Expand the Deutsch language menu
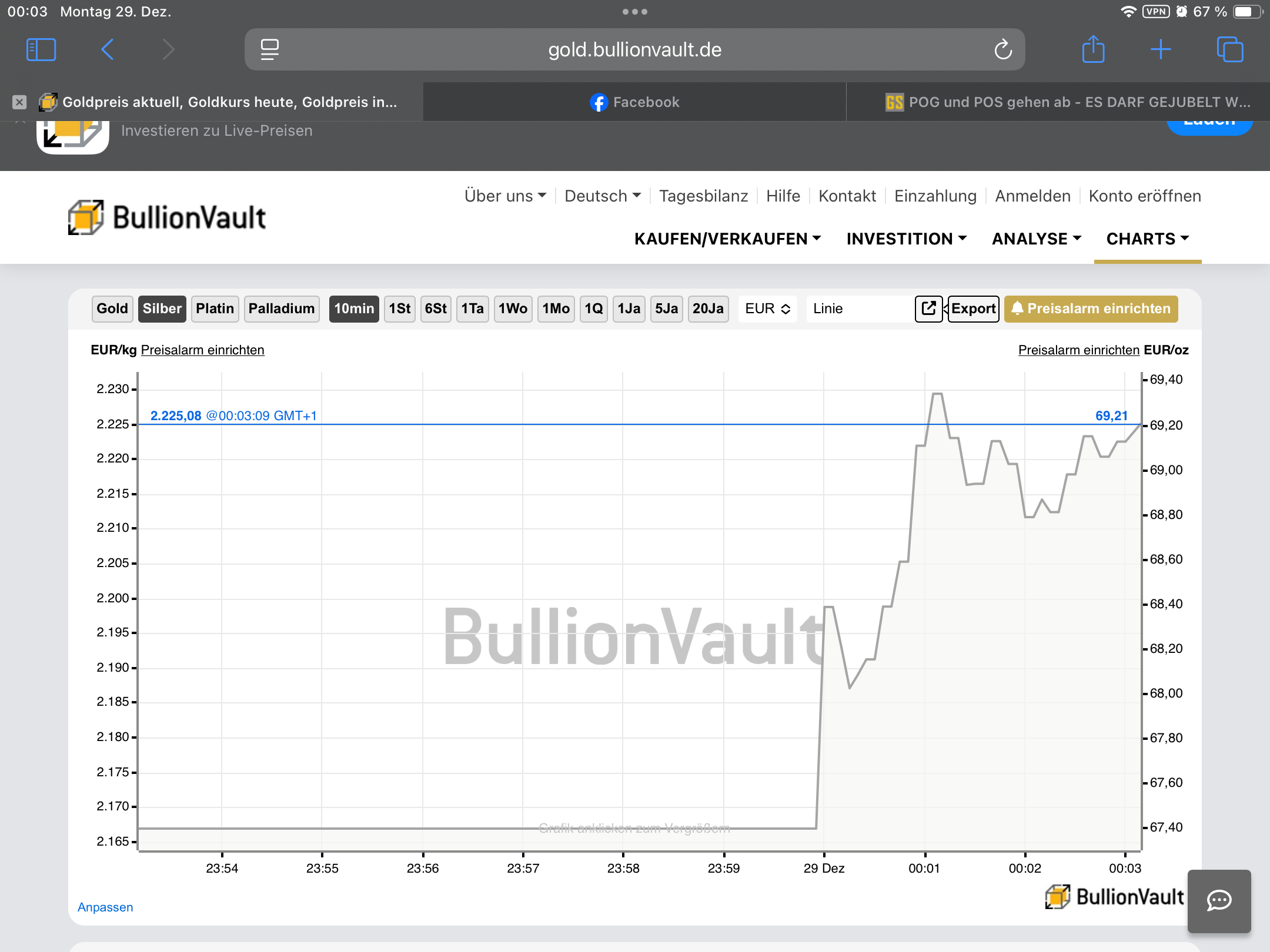The height and width of the screenshot is (952, 1270). pos(602,196)
